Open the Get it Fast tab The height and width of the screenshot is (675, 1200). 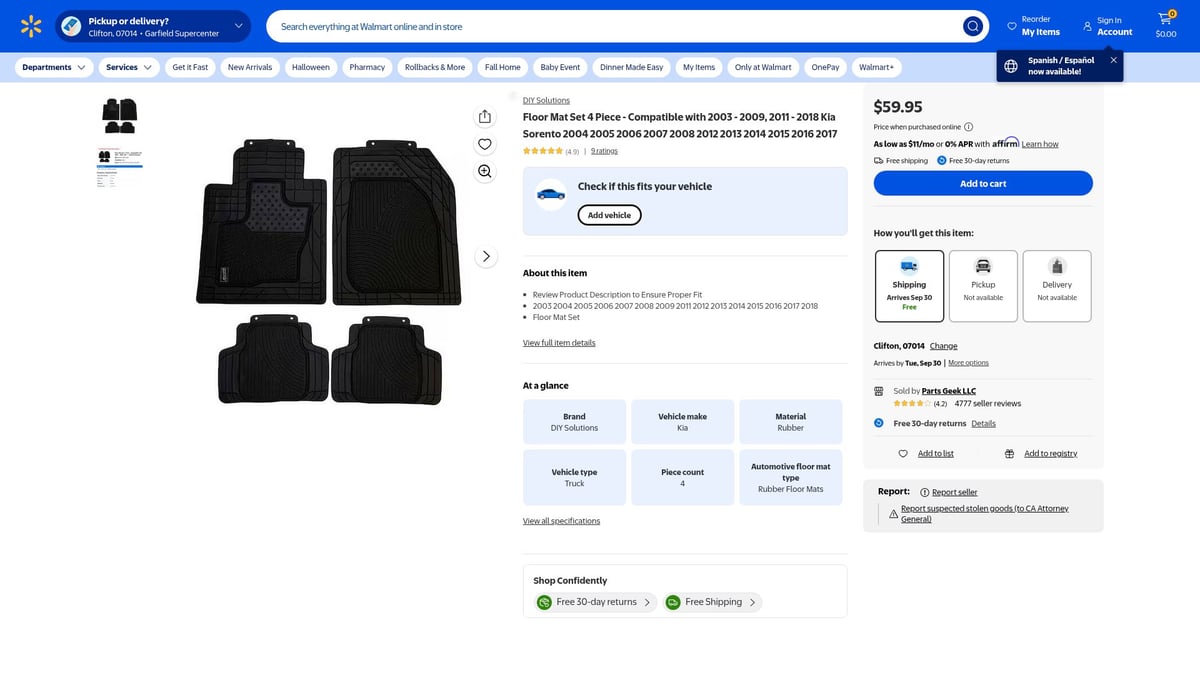click(190, 67)
